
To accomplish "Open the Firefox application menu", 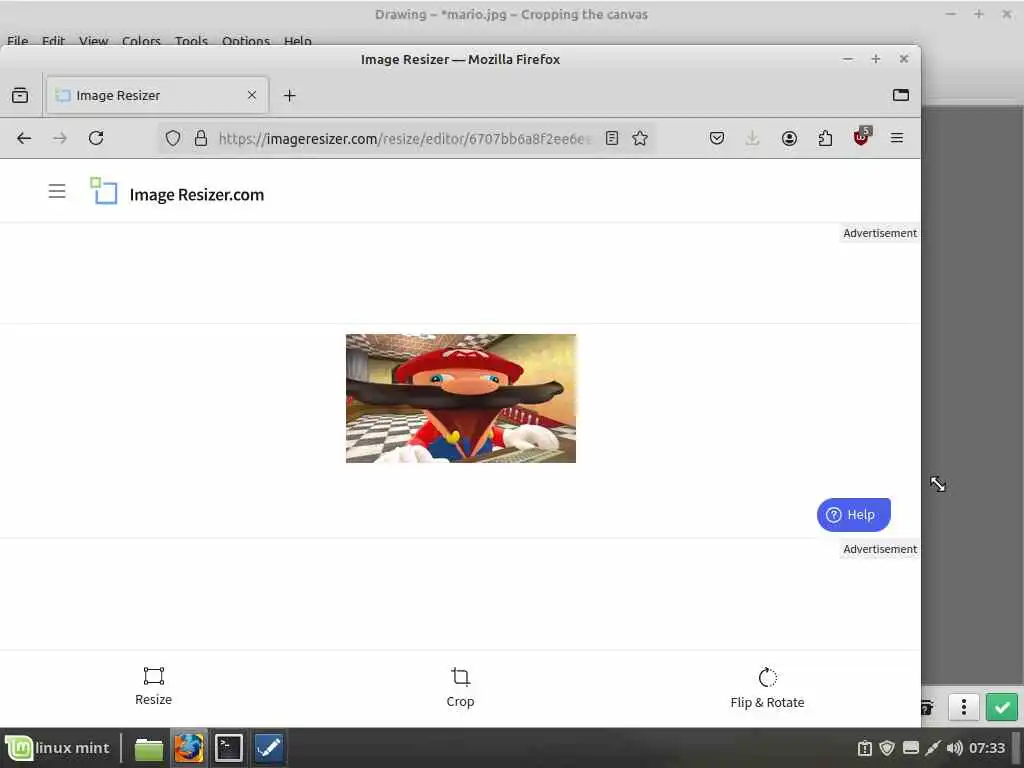I will (897, 138).
